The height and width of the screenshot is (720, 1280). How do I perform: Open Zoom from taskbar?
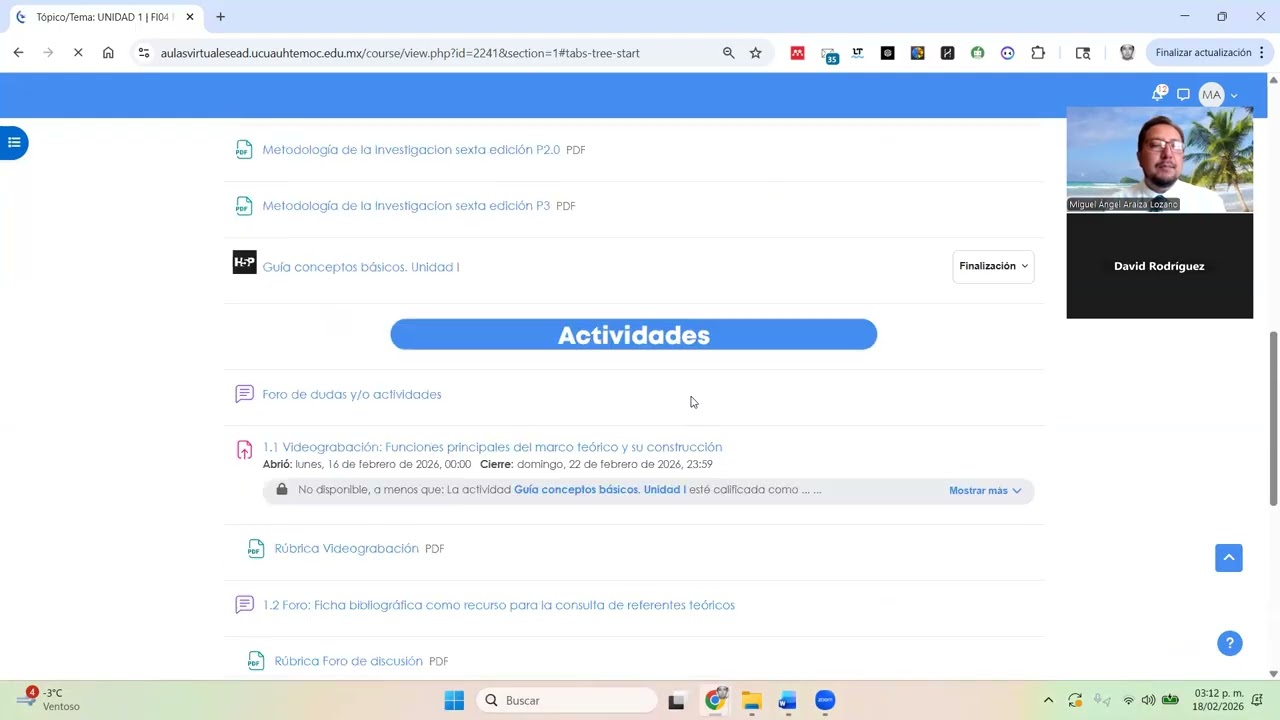coord(825,700)
